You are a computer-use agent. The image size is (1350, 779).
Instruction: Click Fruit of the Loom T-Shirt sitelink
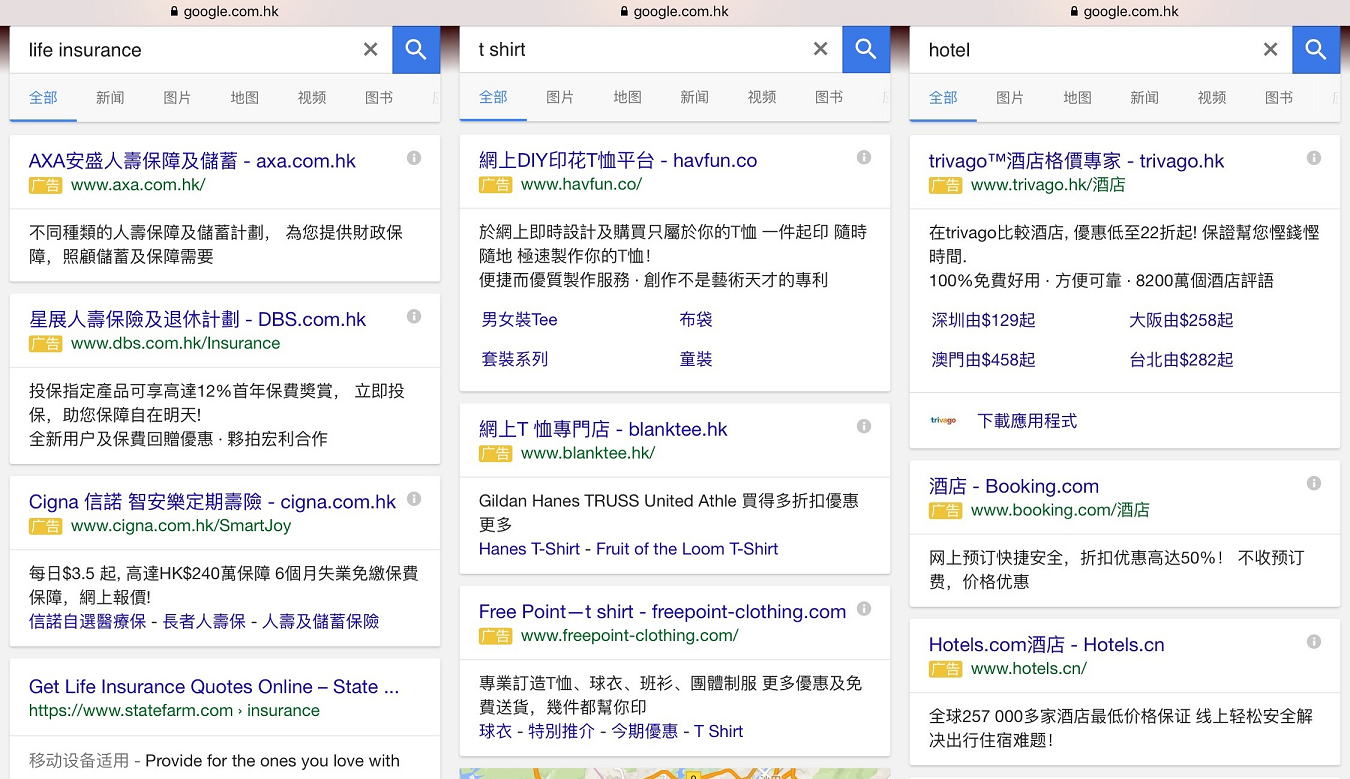coord(687,549)
